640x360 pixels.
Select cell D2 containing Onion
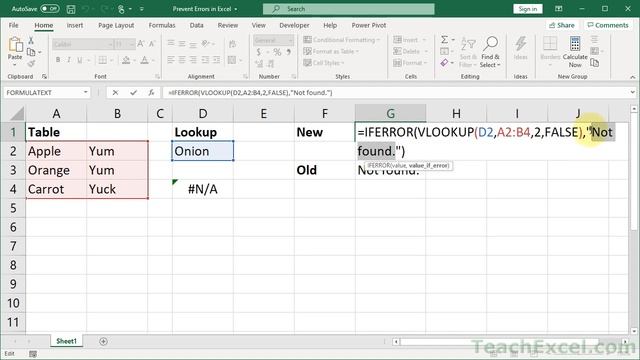[x=203, y=151]
